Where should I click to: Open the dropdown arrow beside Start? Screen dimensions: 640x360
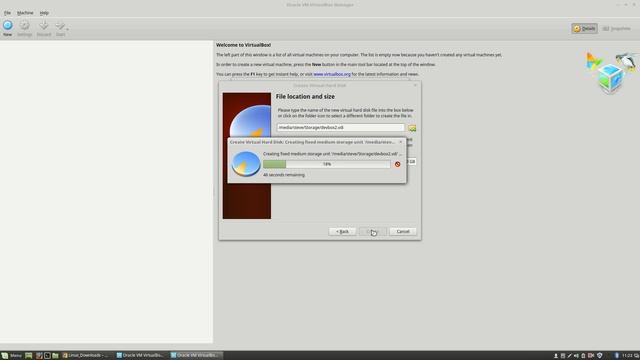[67, 29]
